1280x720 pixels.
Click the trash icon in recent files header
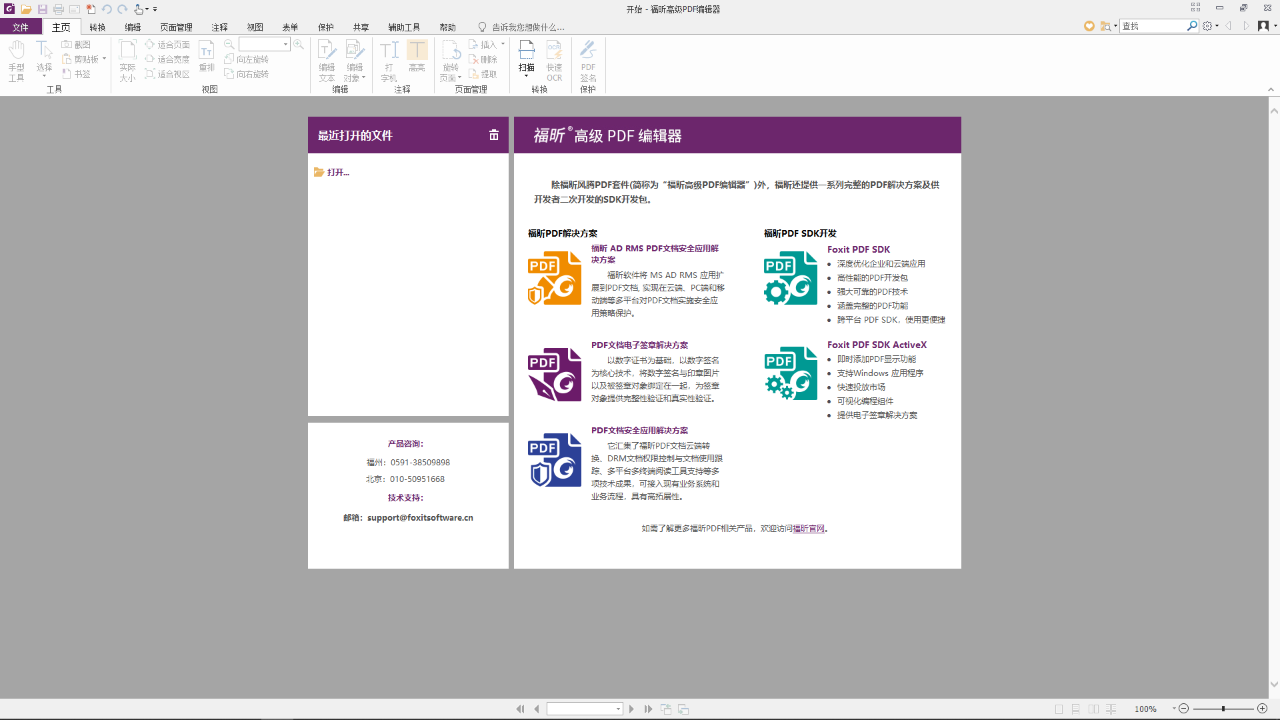tap(493, 135)
